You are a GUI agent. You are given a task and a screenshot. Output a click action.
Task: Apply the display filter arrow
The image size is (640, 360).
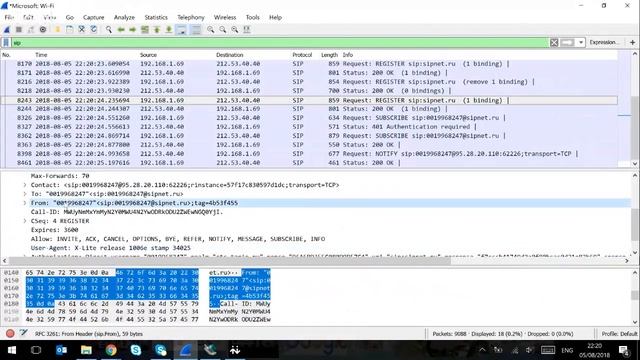pyautogui.click(x=567, y=42)
